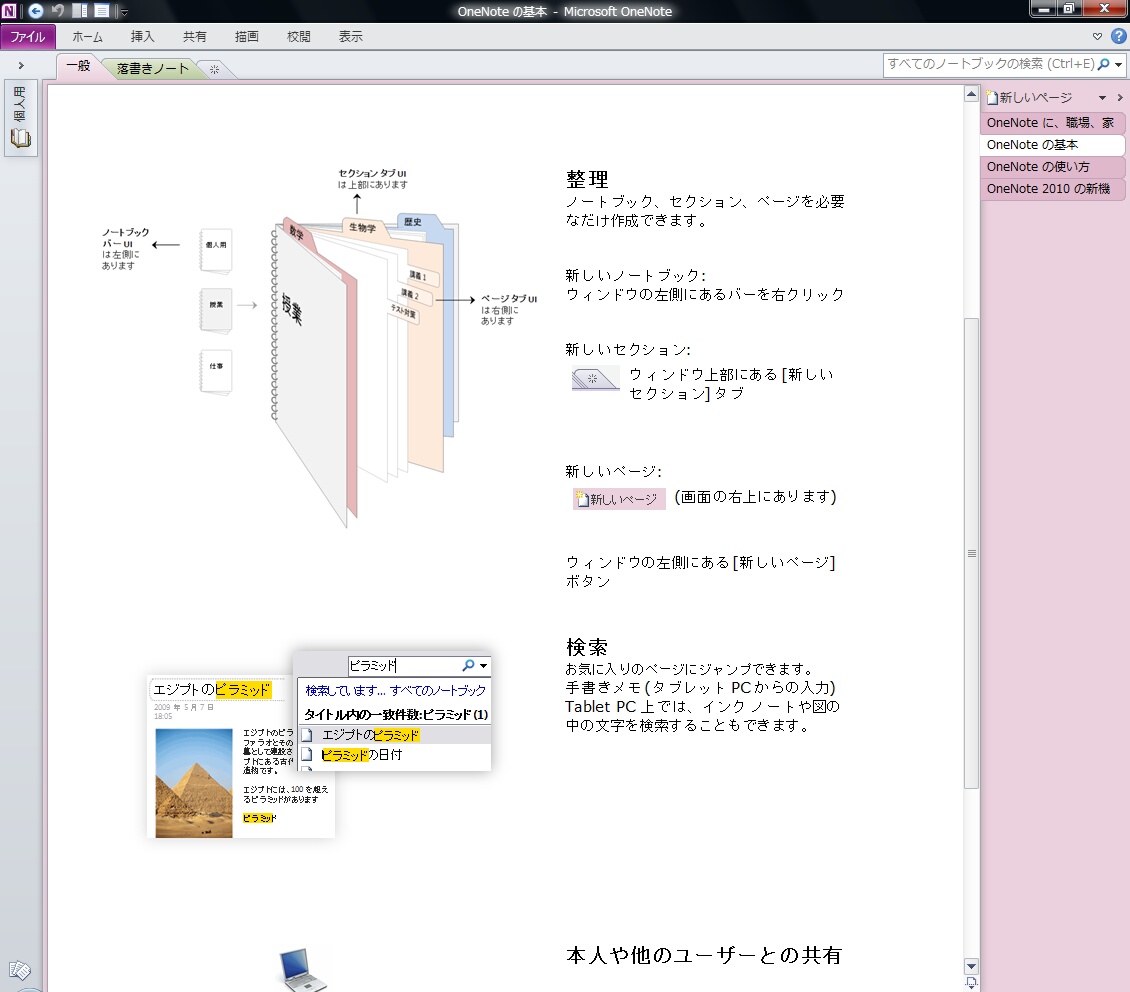Click the 新しいセクション: text
The image size is (1130, 992).
[x=628, y=349]
